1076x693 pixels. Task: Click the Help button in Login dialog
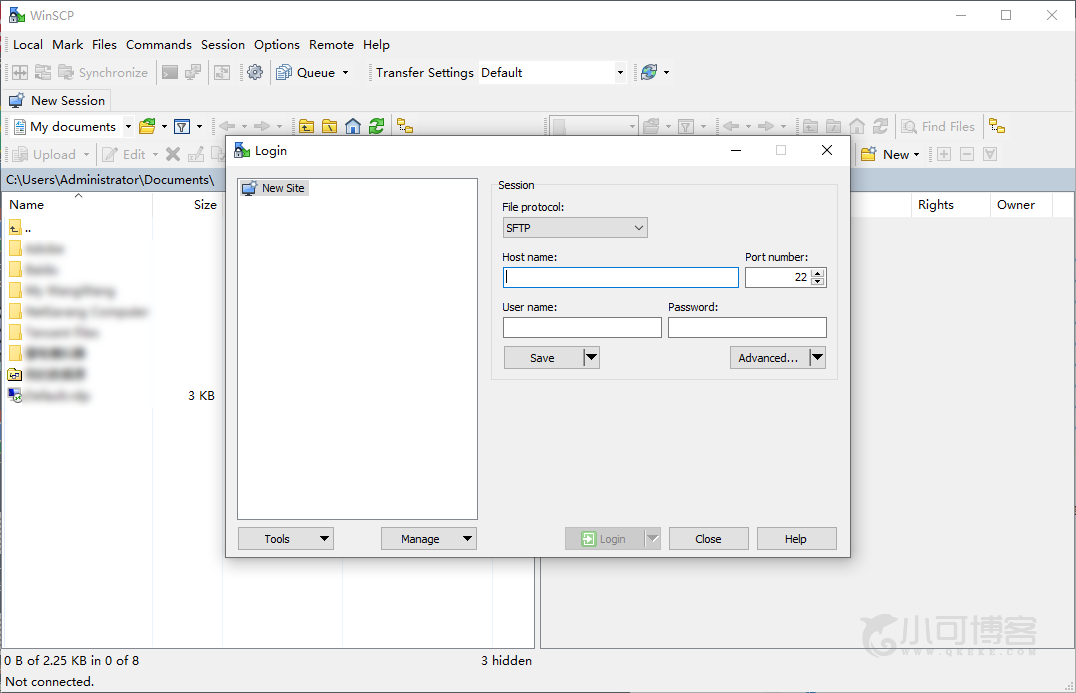(796, 539)
